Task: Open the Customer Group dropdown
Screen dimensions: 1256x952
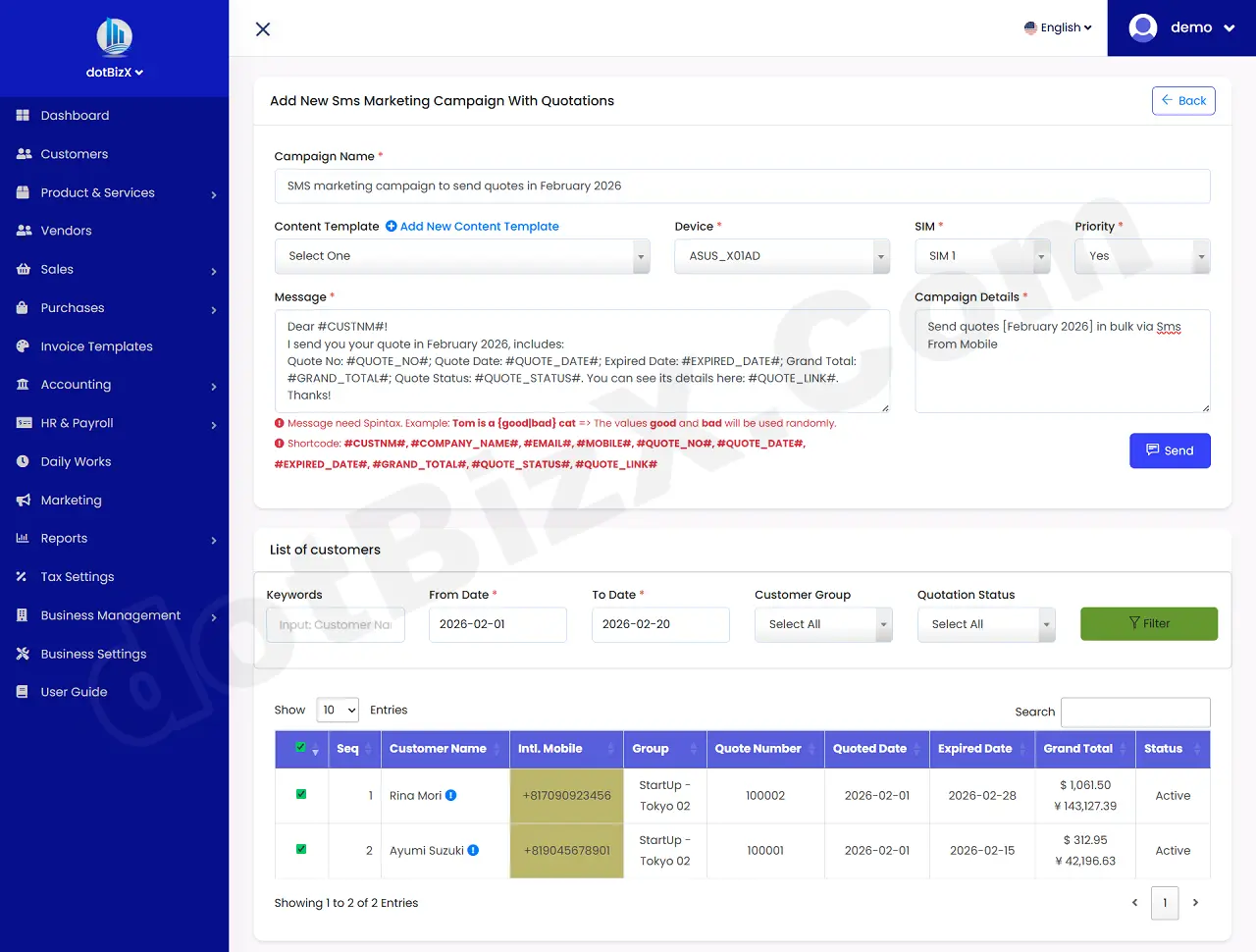Action: pos(822,624)
